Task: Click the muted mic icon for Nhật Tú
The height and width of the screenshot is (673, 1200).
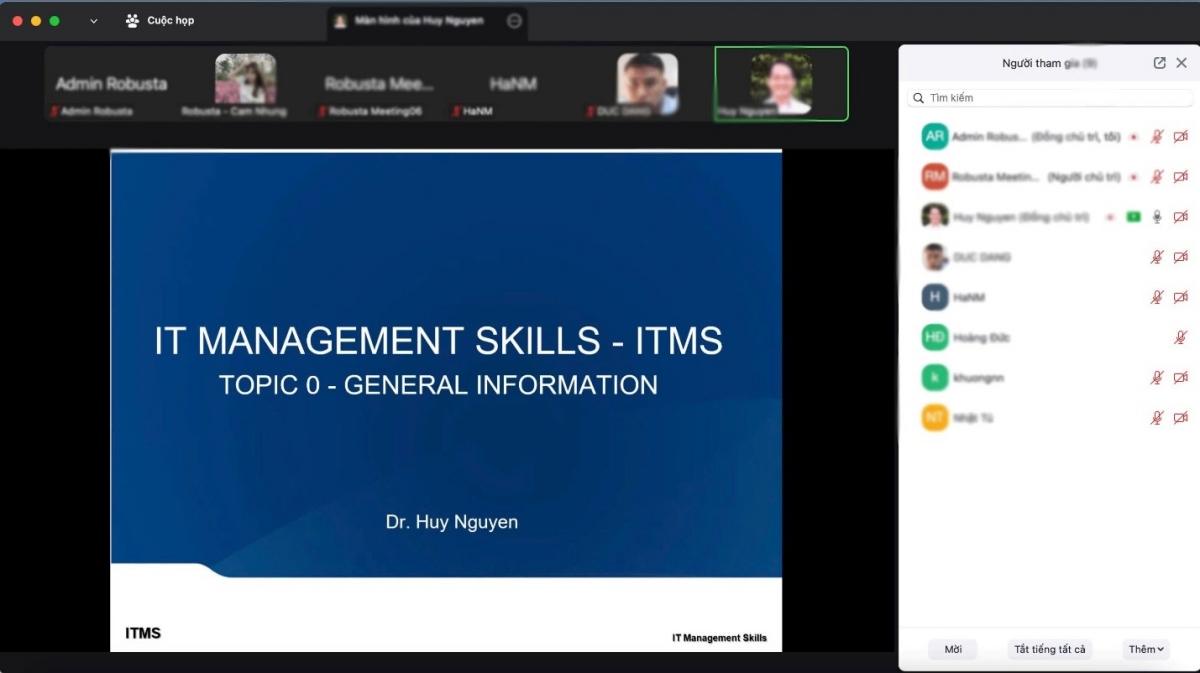Action: (1157, 418)
